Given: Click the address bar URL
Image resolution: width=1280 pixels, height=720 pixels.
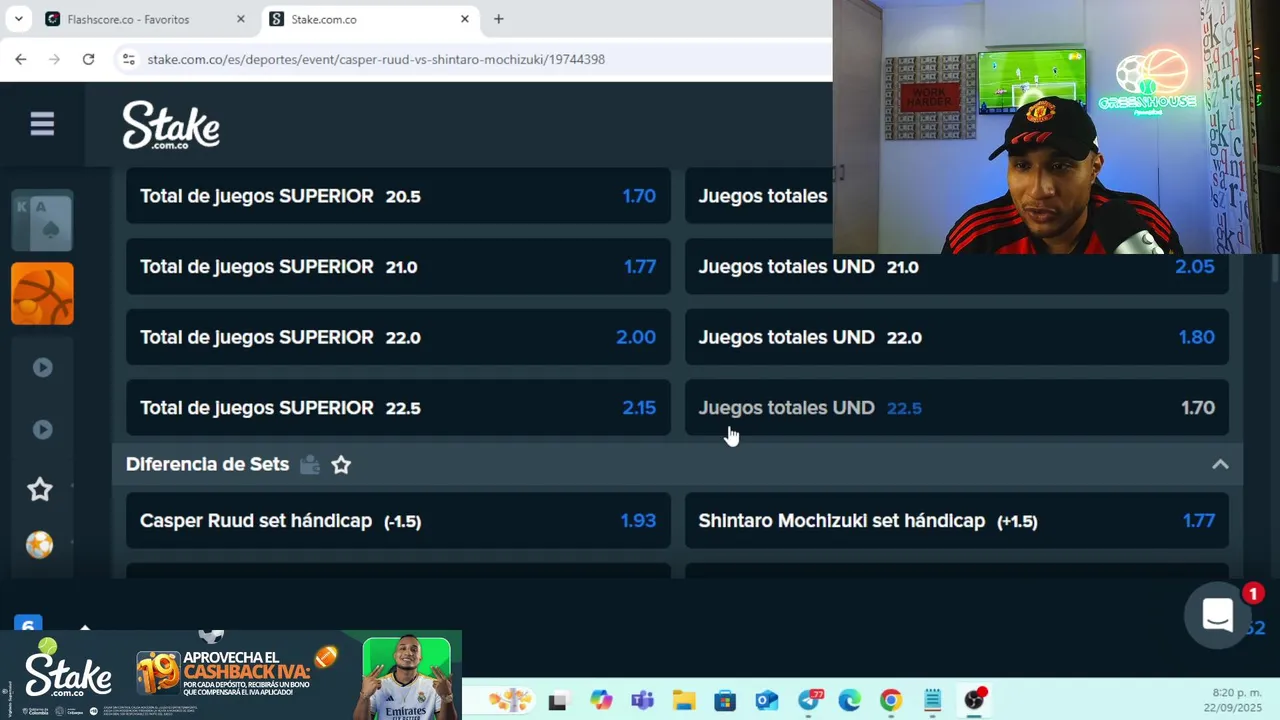Looking at the screenshot, I should pos(376,59).
